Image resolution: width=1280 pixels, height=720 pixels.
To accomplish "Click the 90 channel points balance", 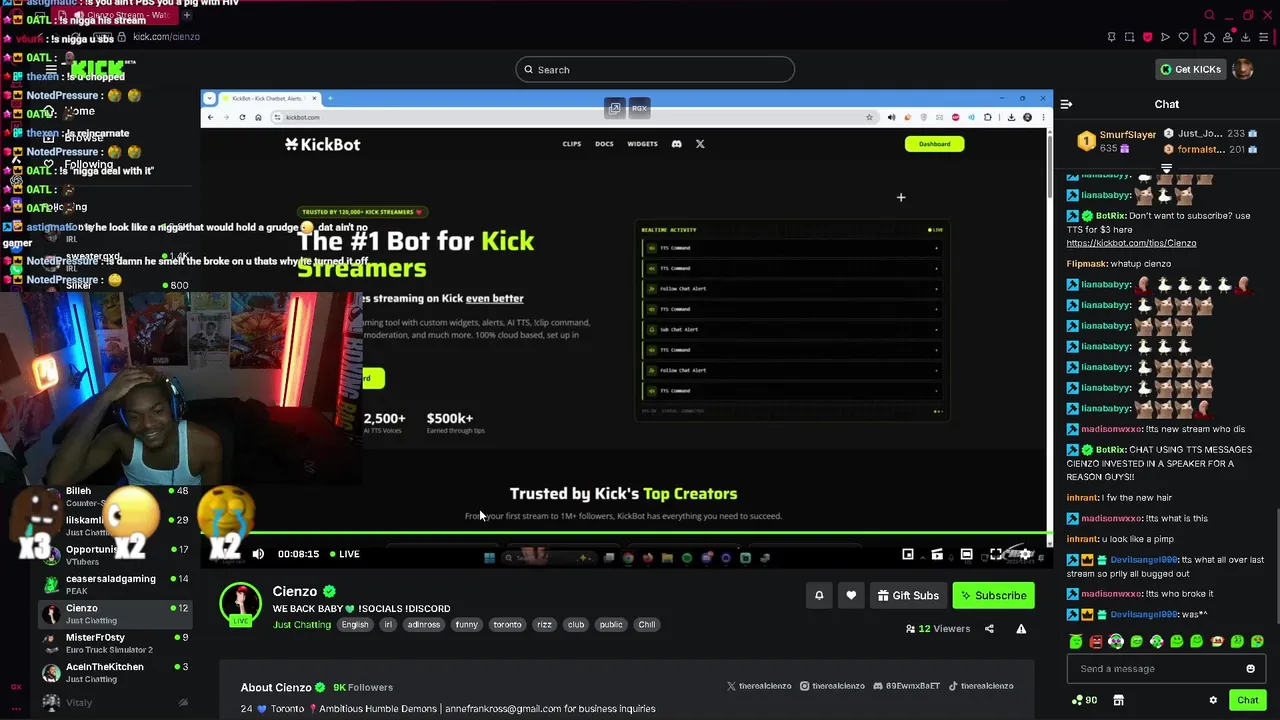I will [1084, 700].
